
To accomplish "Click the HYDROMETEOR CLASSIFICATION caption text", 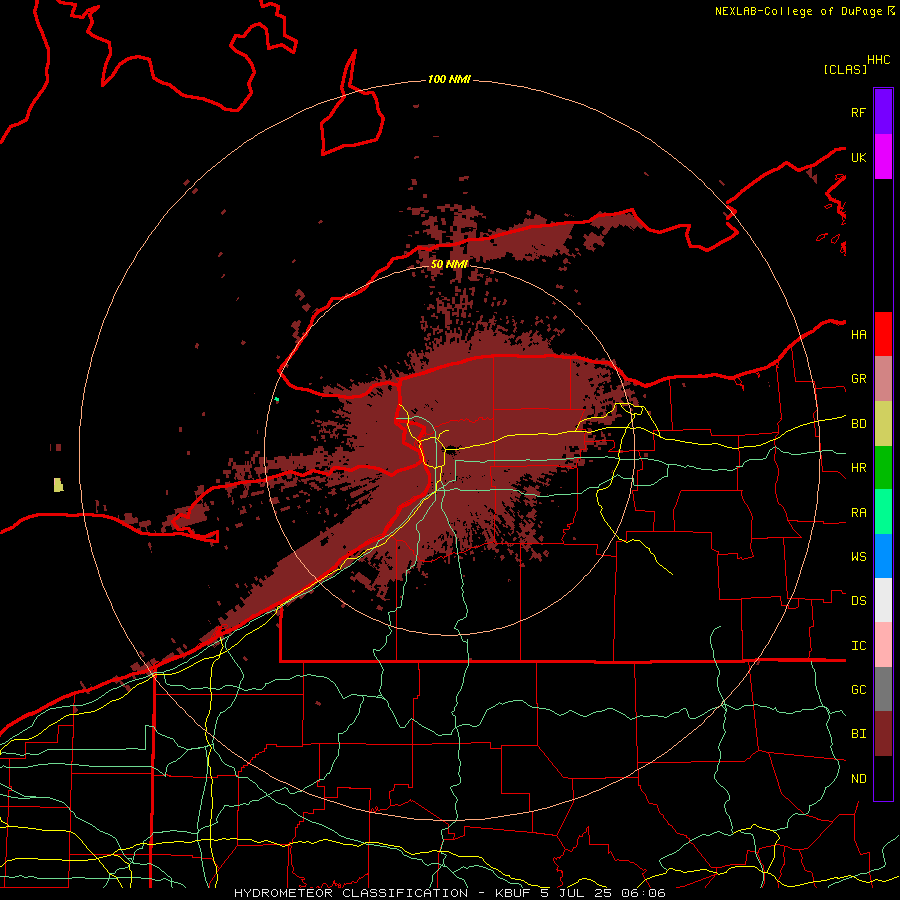I will (351, 893).
